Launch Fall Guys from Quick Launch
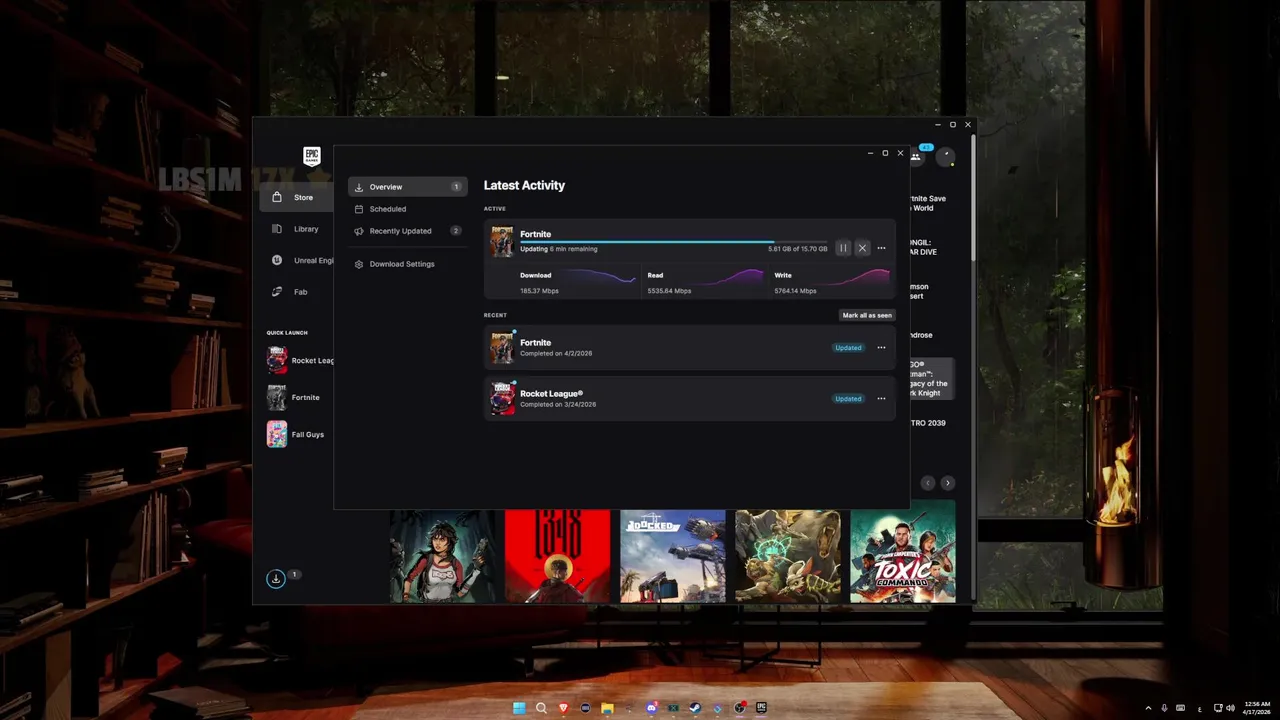Screen dimensions: 1280x720 pyautogui.click(x=295, y=434)
